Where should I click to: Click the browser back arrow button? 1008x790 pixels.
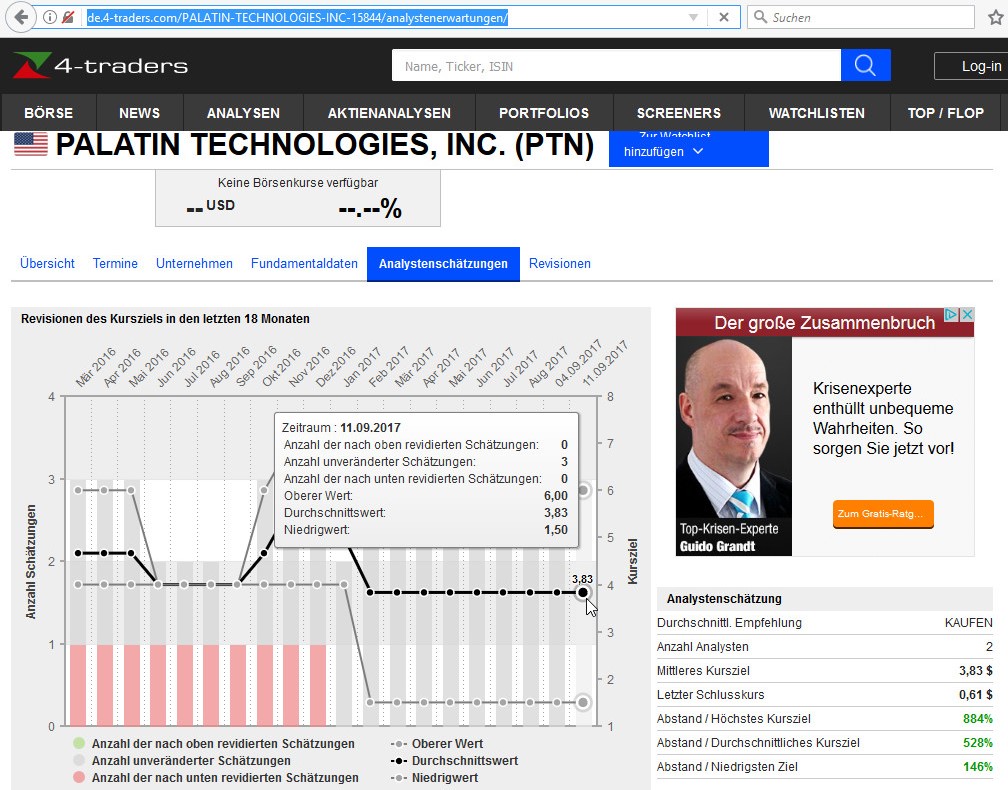coord(21,17)
